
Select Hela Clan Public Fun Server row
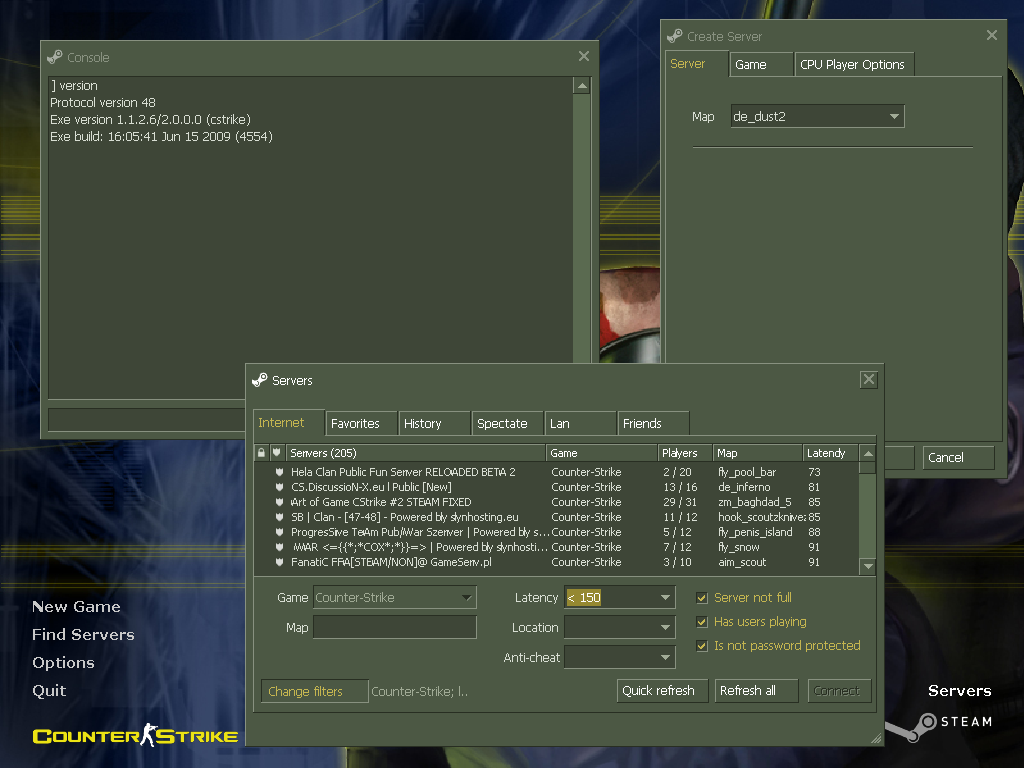tap(556, 472)
